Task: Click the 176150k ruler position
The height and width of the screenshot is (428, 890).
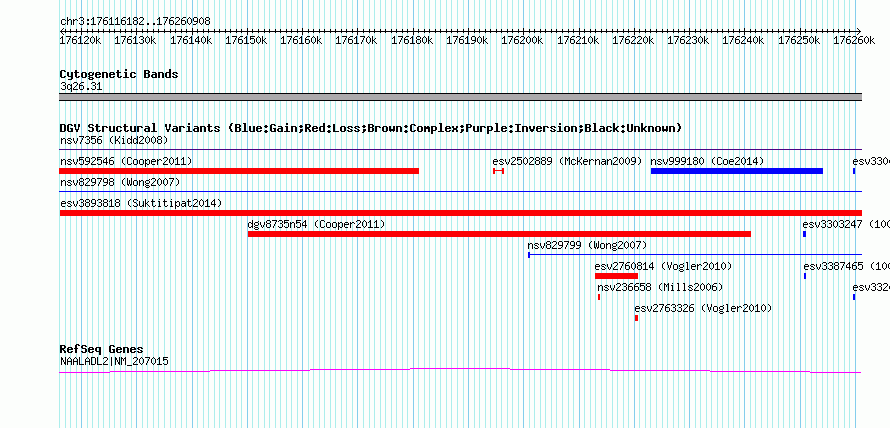Action: [246, 40]
